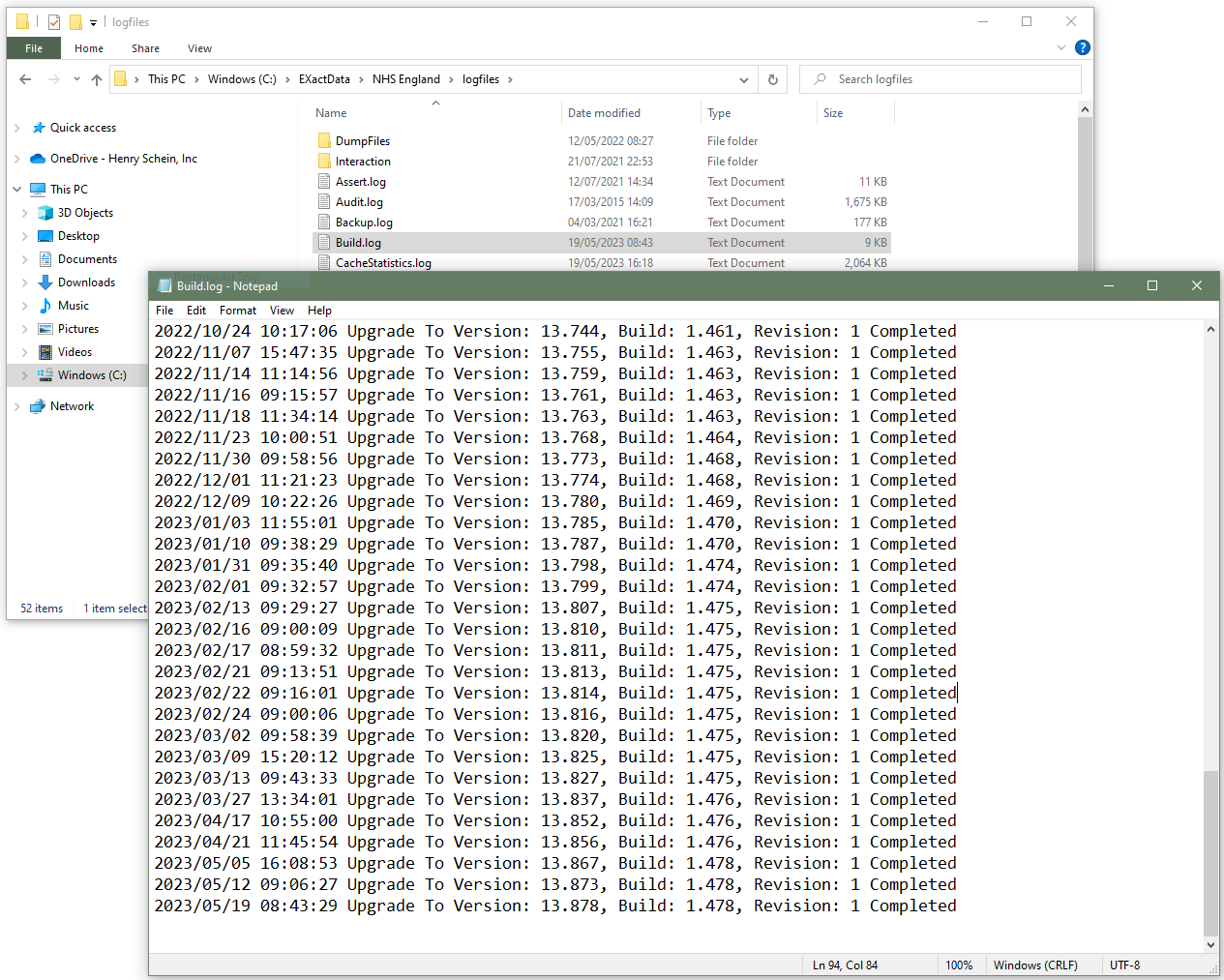Switch to the Explorer Home tab
Viewport: 1224px width, 980px height.
89,48
